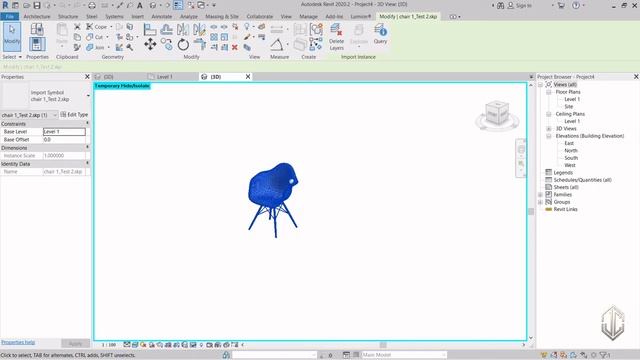640x360 pixels.
Task: Open Select panel dropdown
Action: (x=12, y=57)
